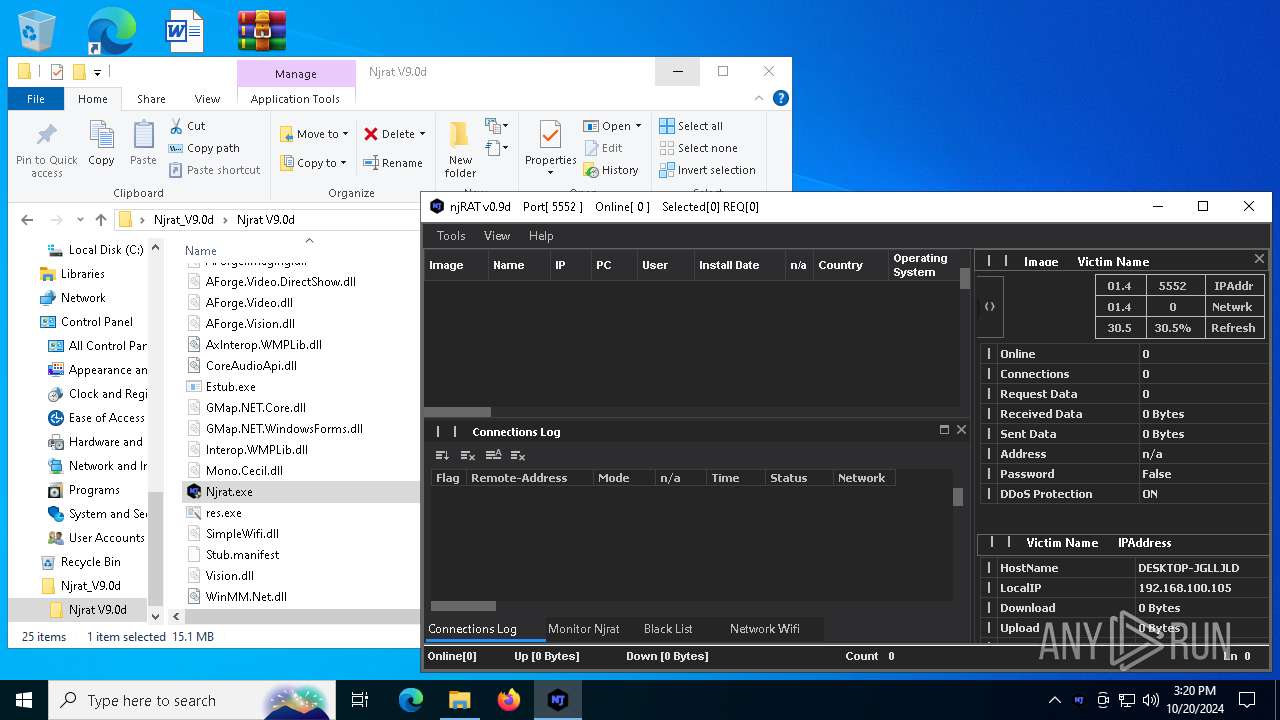Open the File tab in File Explorer
The image size is (1280, 720).
(x=36, y=99)
